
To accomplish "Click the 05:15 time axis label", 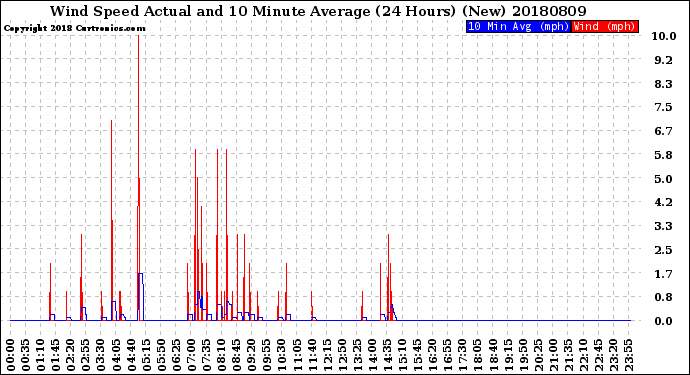I will pyautogui.click(x=146, y=355).
